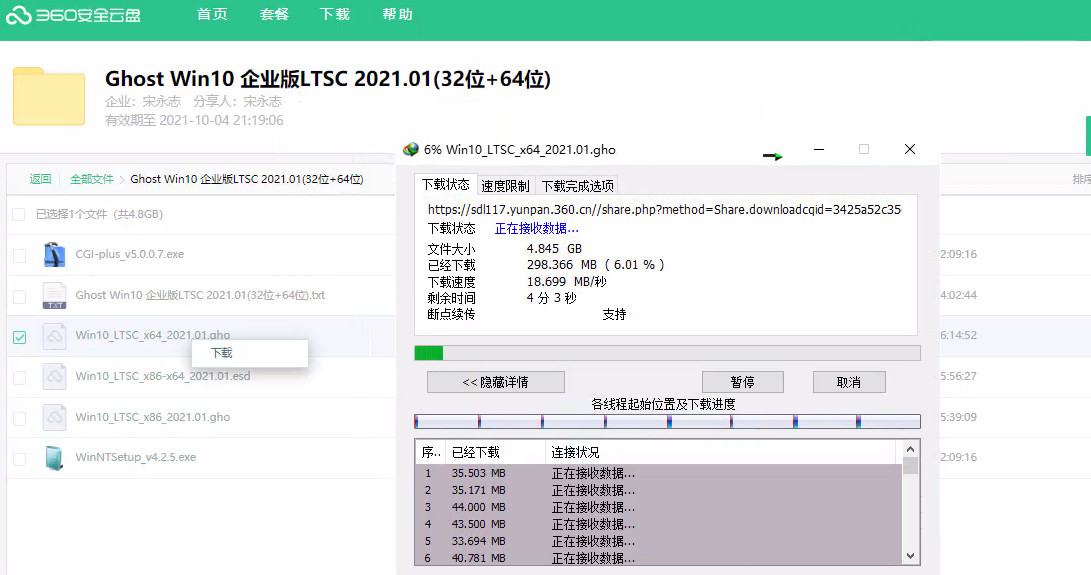
Task: Open the file name CGI-plus_v5.0.0.7.exe
Action: point(129,254)
